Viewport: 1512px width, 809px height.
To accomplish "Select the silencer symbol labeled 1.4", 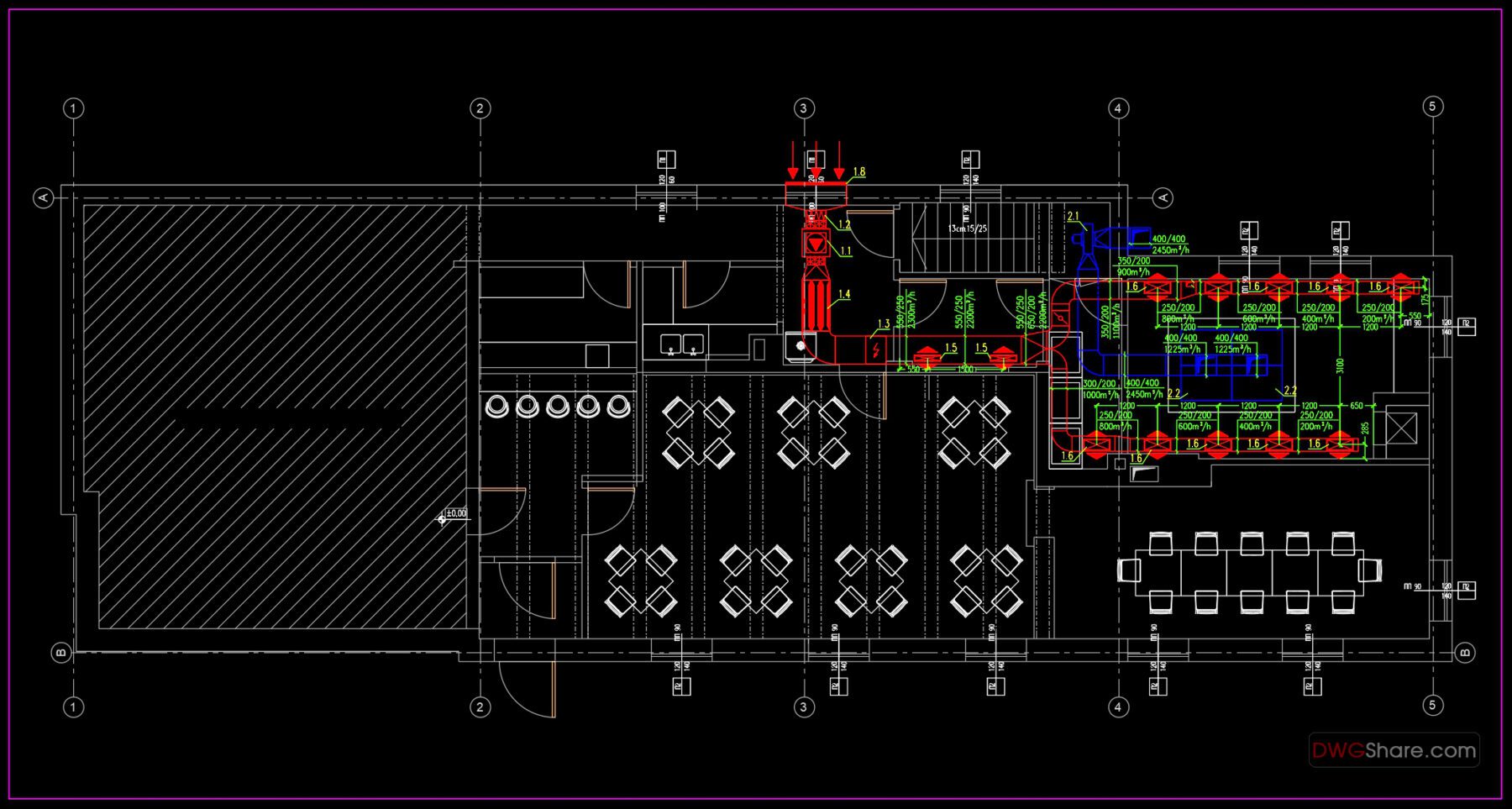I will (816, 303).
